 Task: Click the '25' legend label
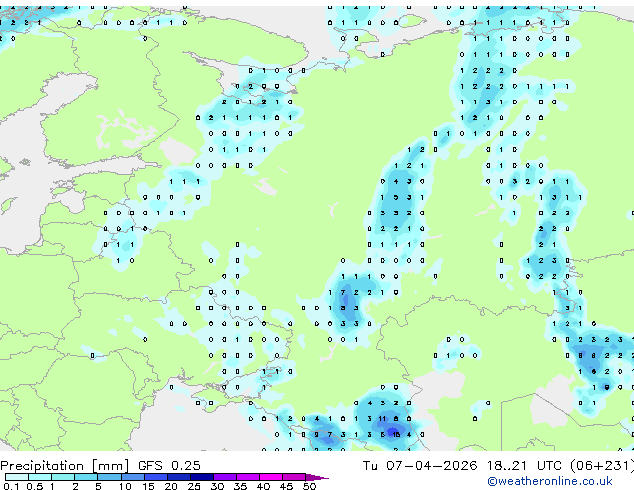click(x=194, y=486)
